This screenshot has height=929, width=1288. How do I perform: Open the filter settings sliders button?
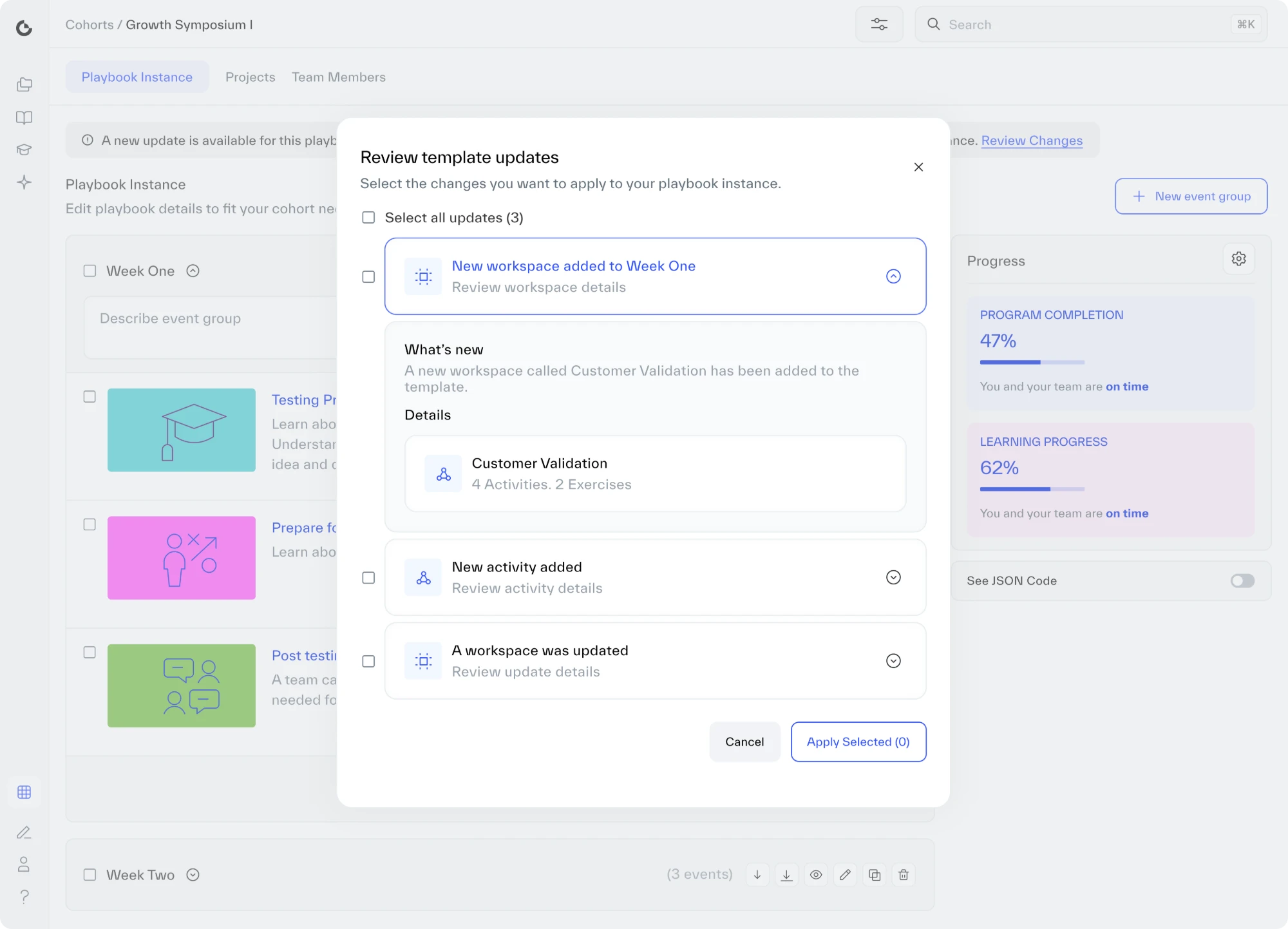tap(879, 24)
